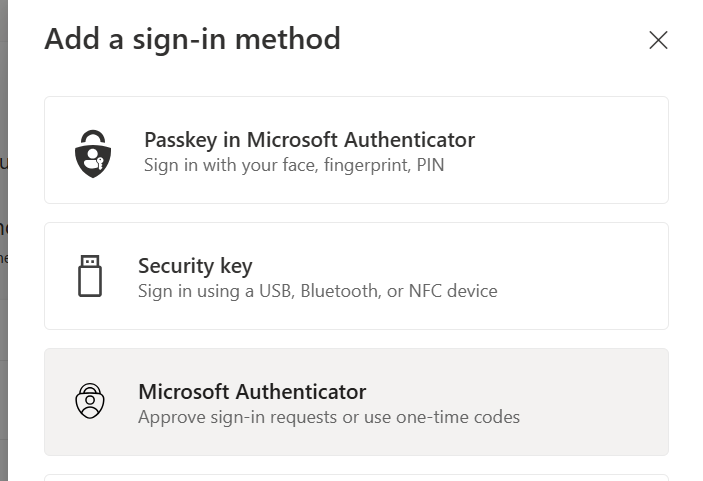Click "Sign in using a USB, Bluetooth, or NFC device"
The height and width of the screenshot is (481, 703).
pyautogui.click(x=317, y=291)
